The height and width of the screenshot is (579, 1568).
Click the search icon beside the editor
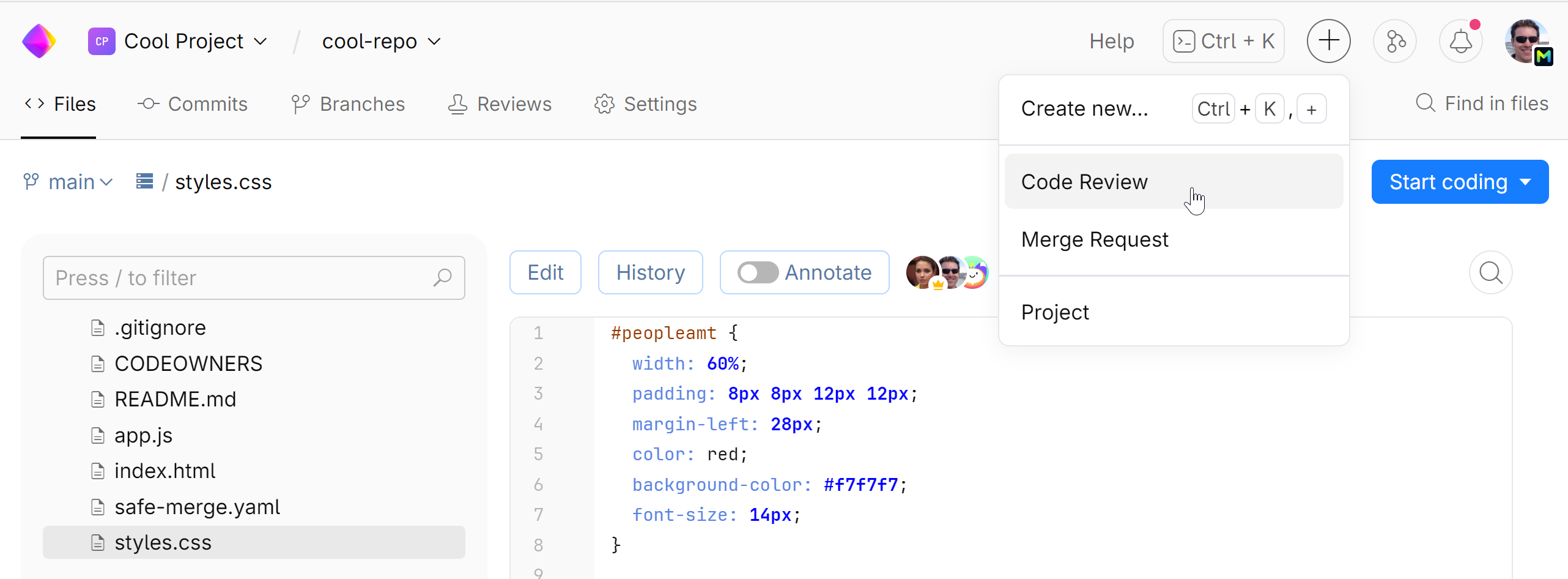click(x=1490, y=272)
